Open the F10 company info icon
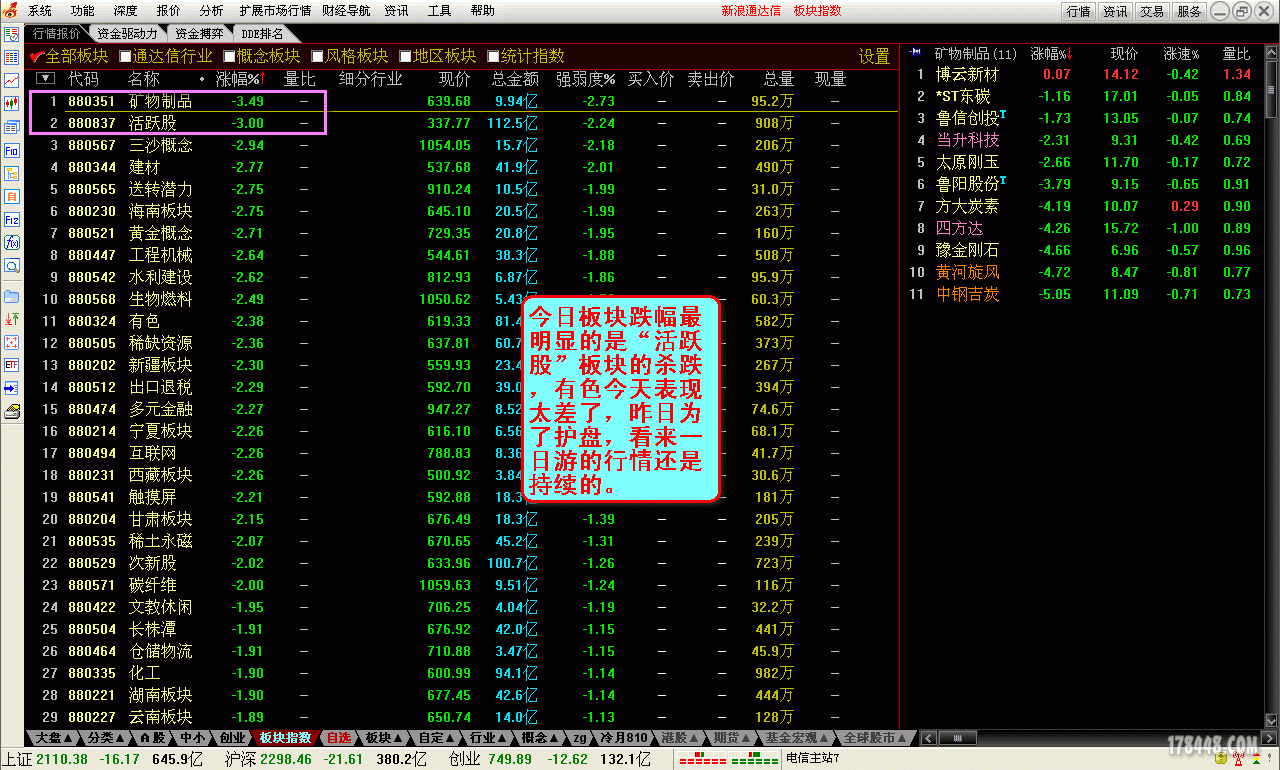Viewport: 1280px width, 770px height. (12, 150)
